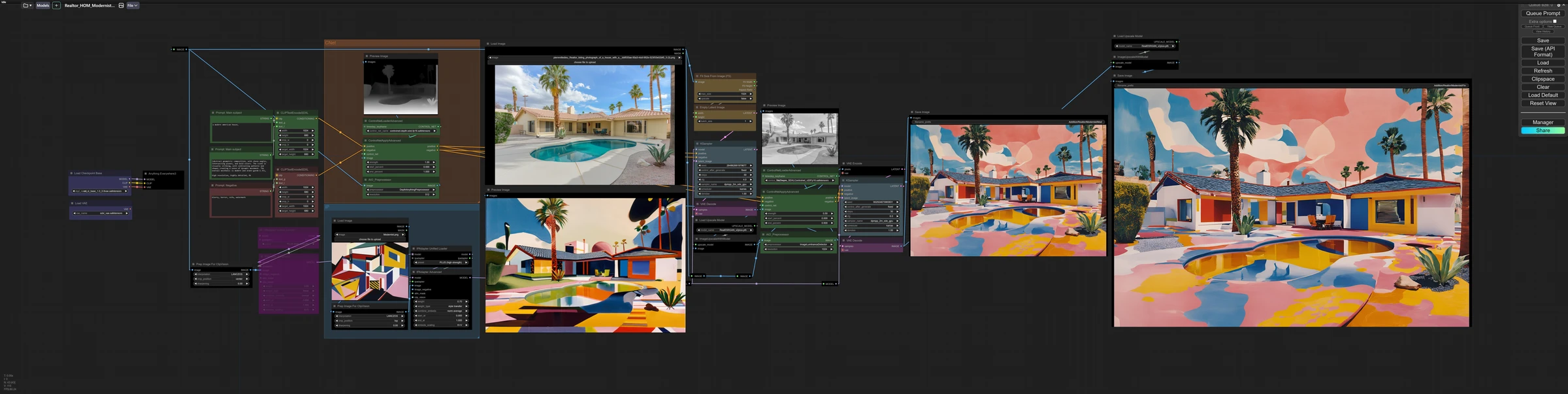This screenshot has height=394, width=1568.
Task: Click the Modernist reference painting thumbnail
Action: click(x=370, y=271)
